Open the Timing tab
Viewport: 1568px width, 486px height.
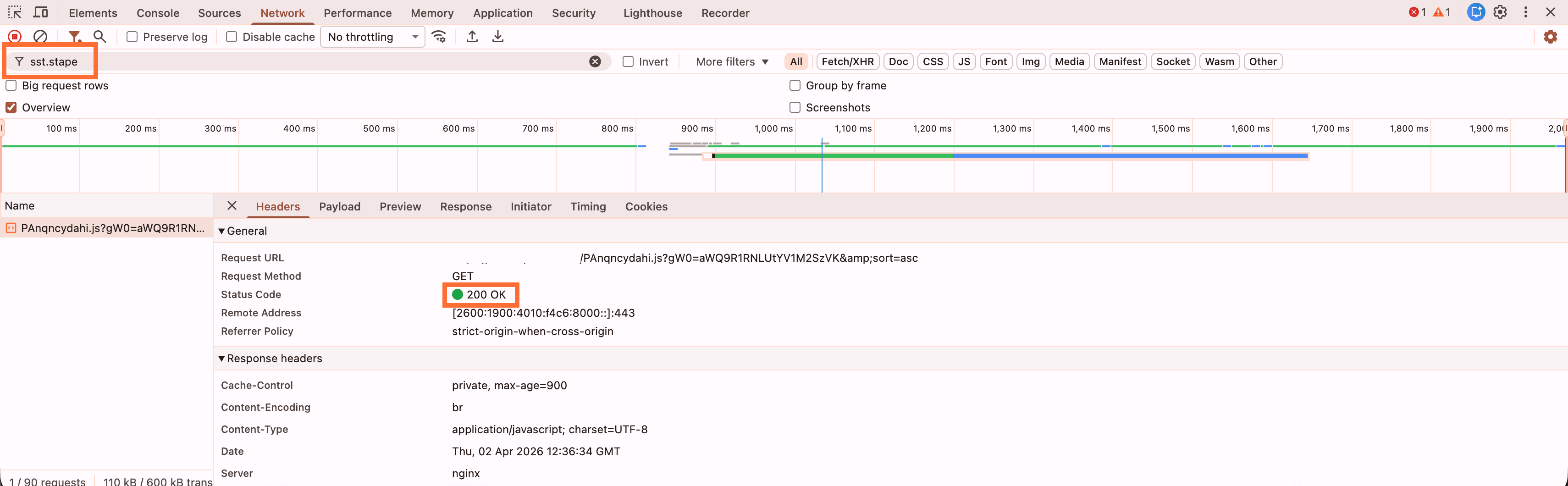point(587,206)
